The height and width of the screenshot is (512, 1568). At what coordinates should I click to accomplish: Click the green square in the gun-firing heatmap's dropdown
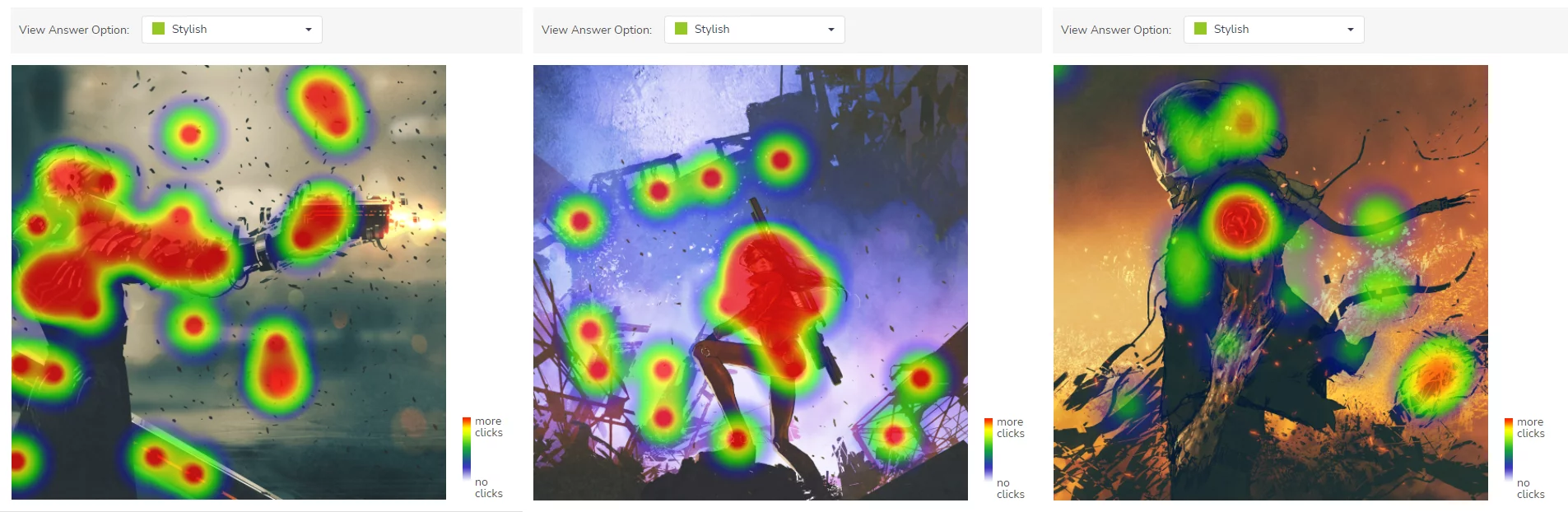coord(159,29)
